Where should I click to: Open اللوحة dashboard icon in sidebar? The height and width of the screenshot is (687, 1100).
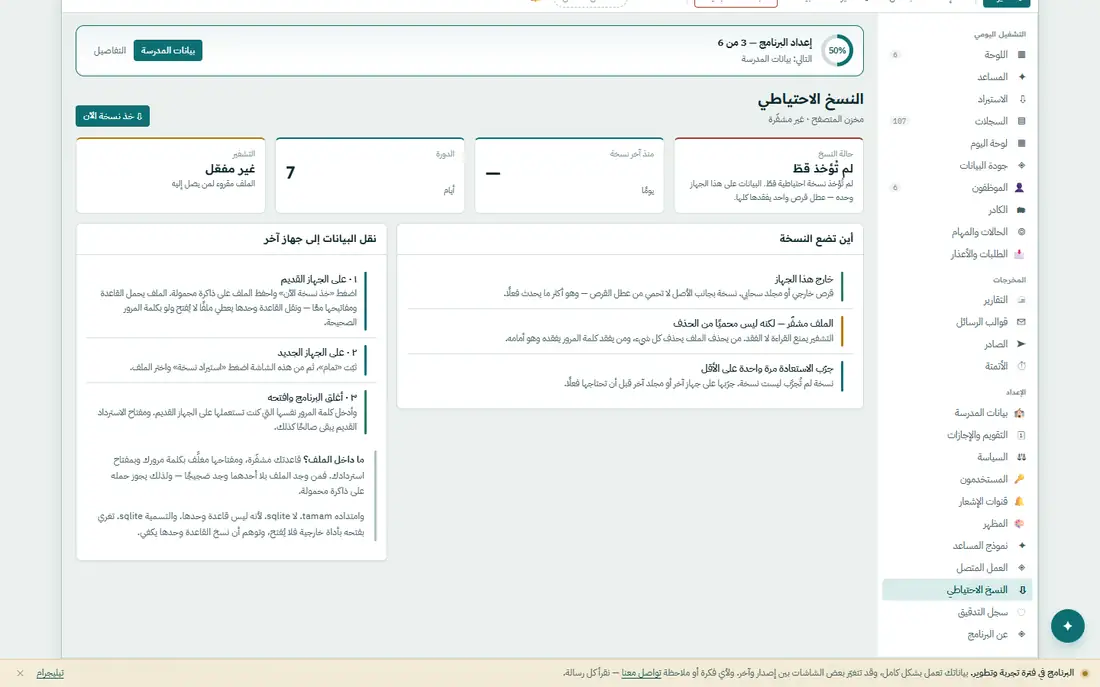point(1021,55)
